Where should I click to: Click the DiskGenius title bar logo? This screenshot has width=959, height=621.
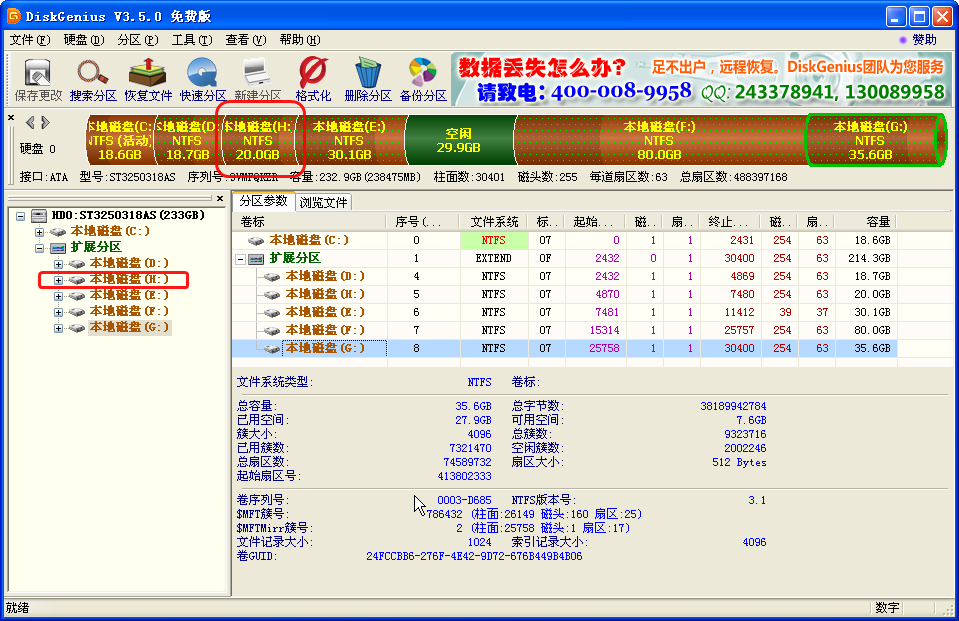(13, 16)
